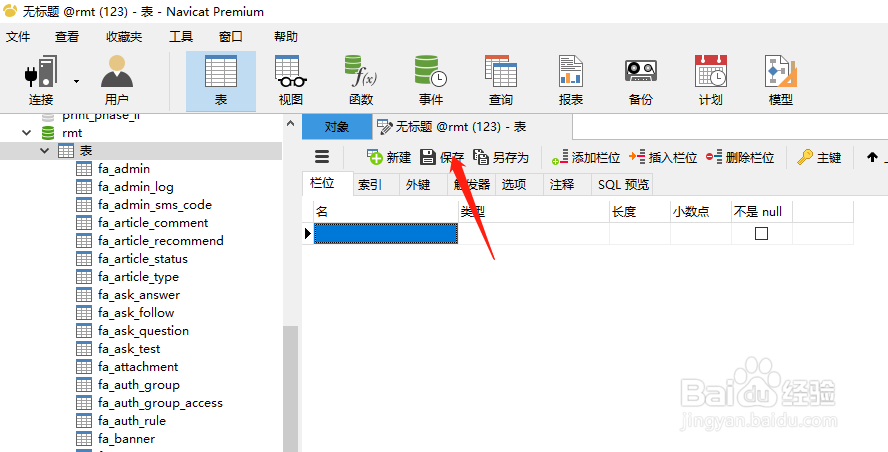Screen dimensions: 888x452
Task: Click the sidebar tree vertical scrollbar
Action: [291, 389]
